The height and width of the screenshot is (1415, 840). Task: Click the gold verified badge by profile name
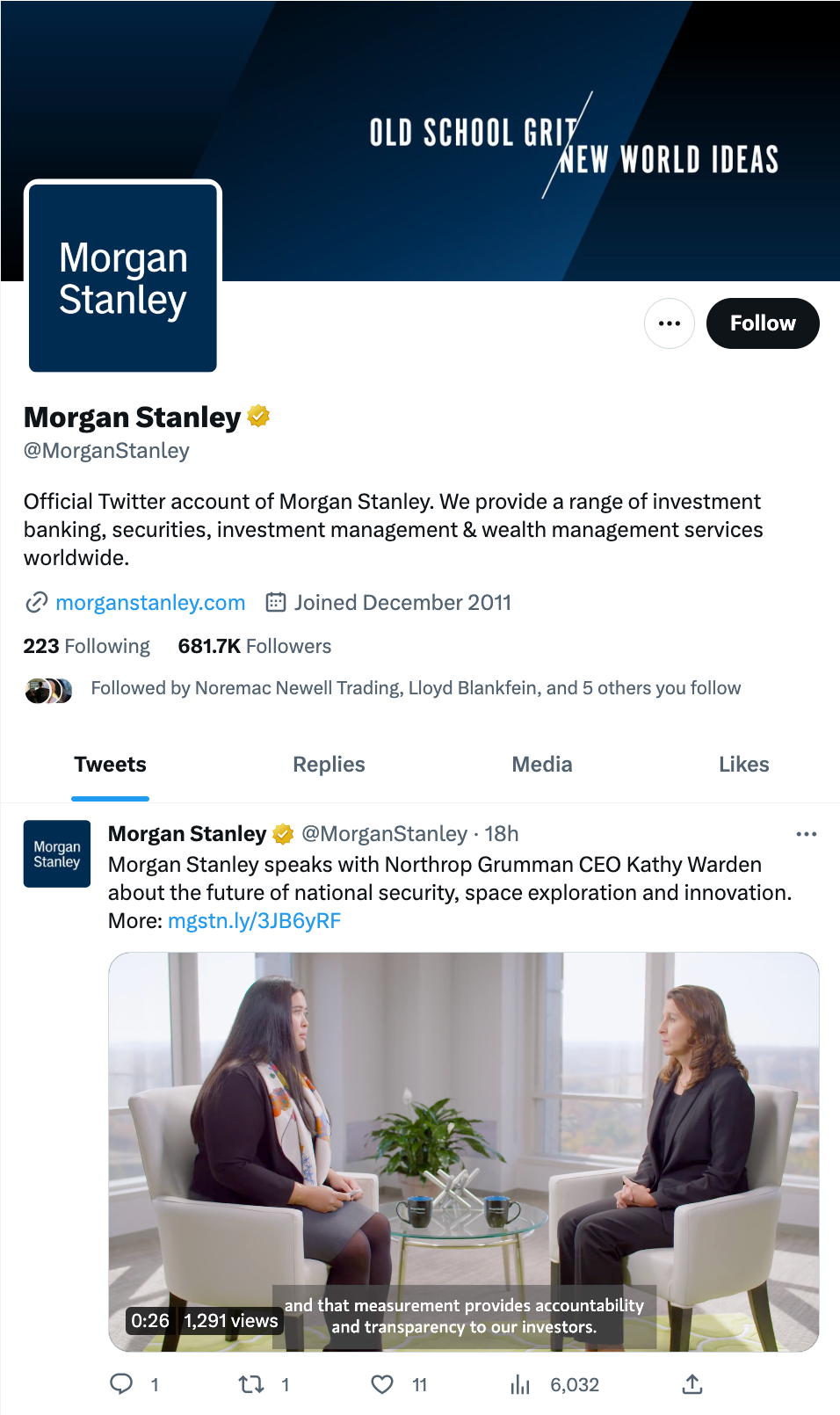(x=258, y=416)
